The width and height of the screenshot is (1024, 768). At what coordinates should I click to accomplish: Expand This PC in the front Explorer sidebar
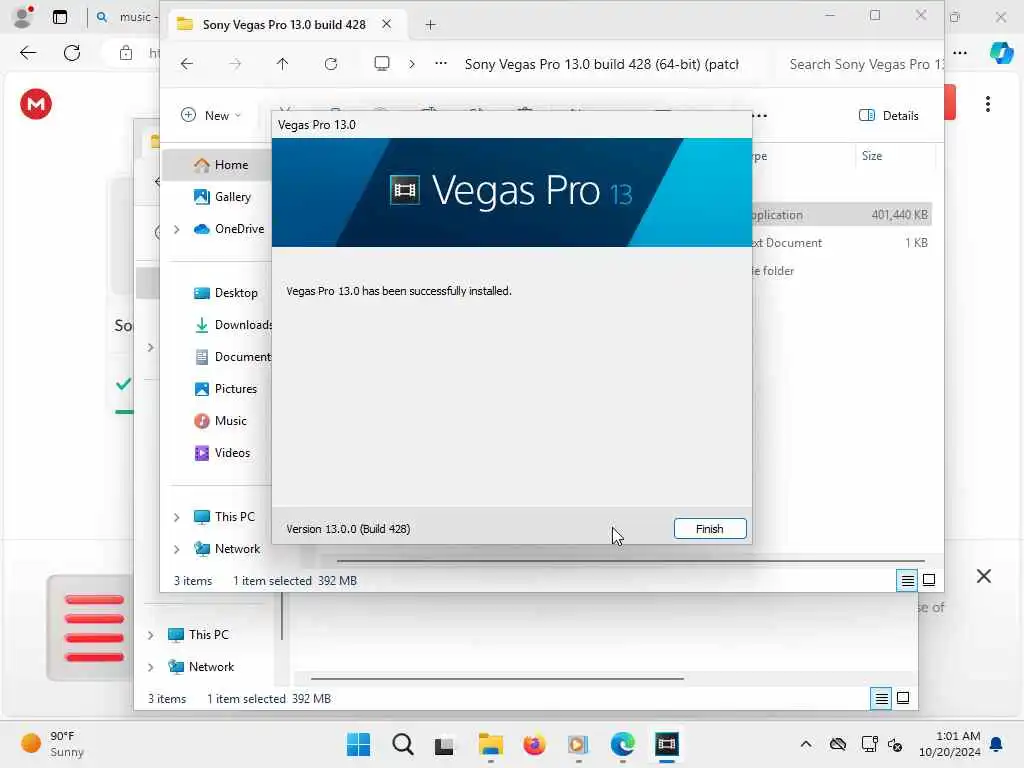coord(176,517)
